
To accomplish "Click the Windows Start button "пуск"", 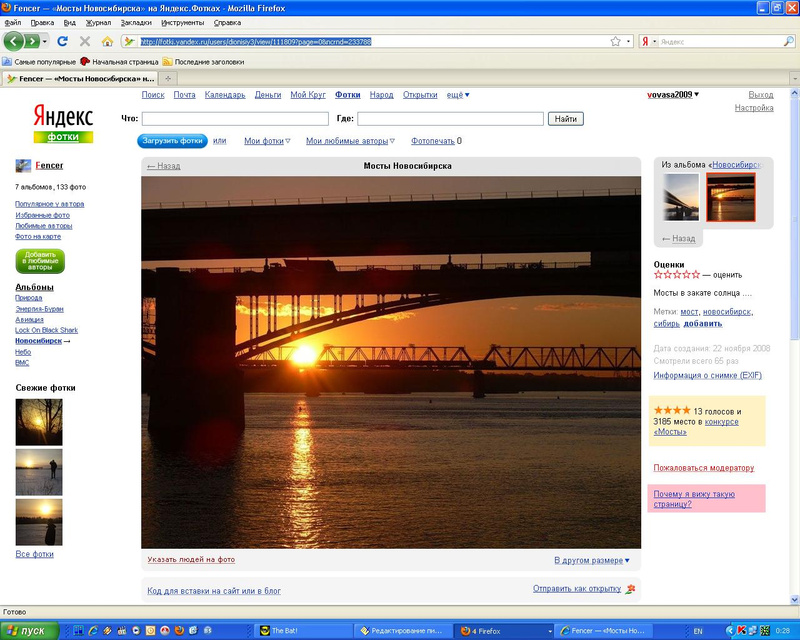I will pyautogui.click(x=30, y=631).
